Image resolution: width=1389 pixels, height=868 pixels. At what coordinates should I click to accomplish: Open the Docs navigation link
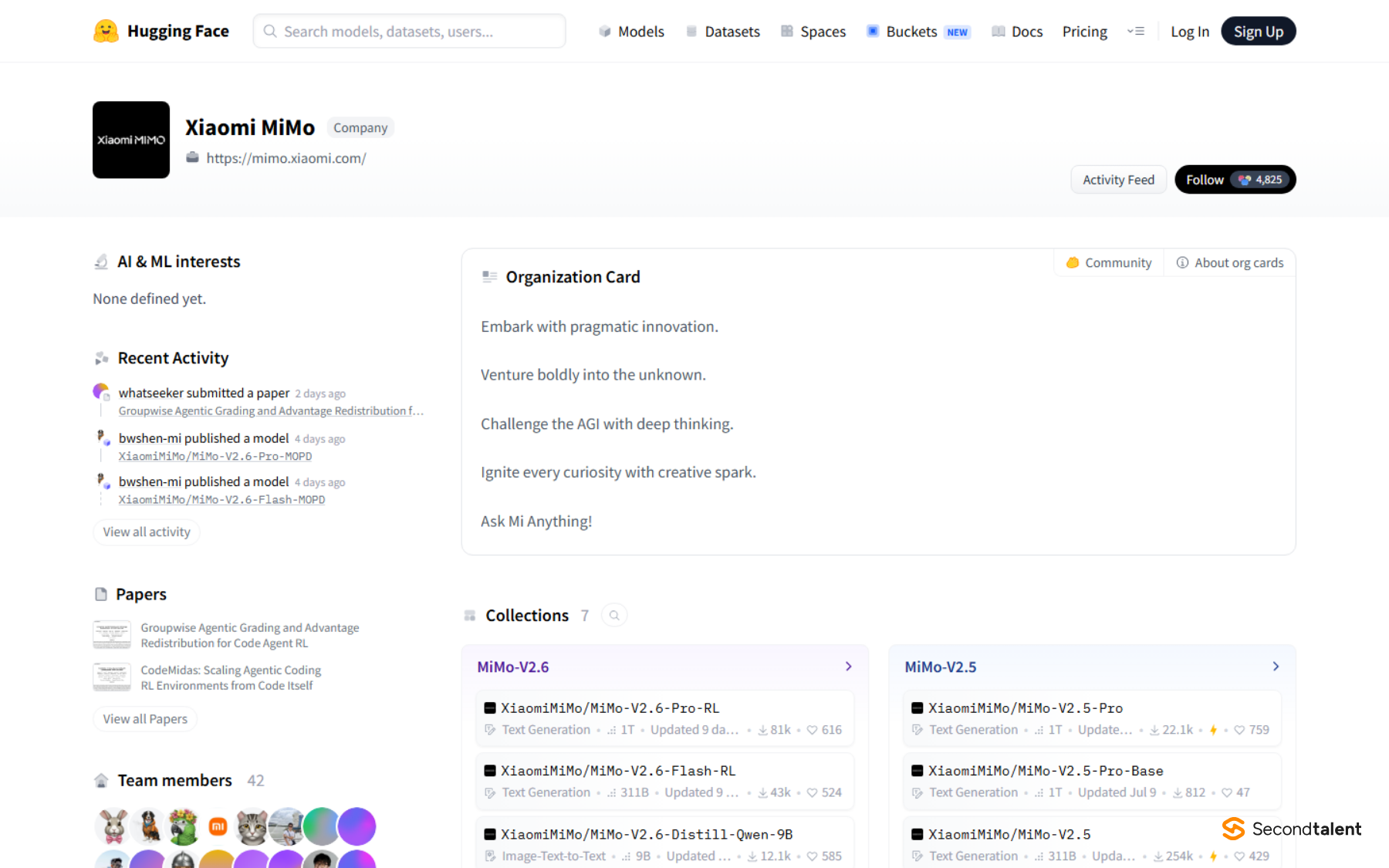[1017, 32]
